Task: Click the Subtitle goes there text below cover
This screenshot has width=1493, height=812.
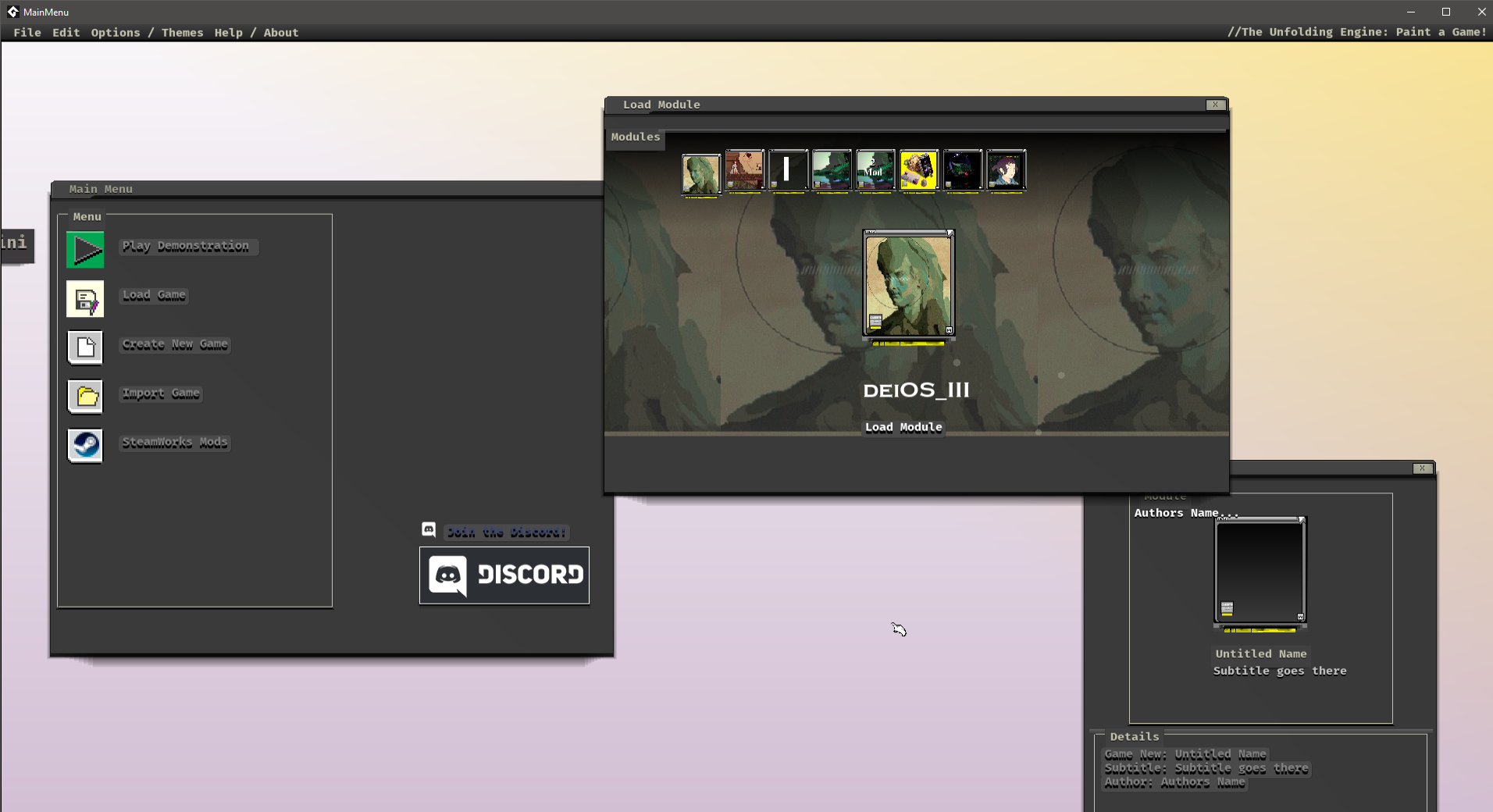Action: click(1280, 671)
